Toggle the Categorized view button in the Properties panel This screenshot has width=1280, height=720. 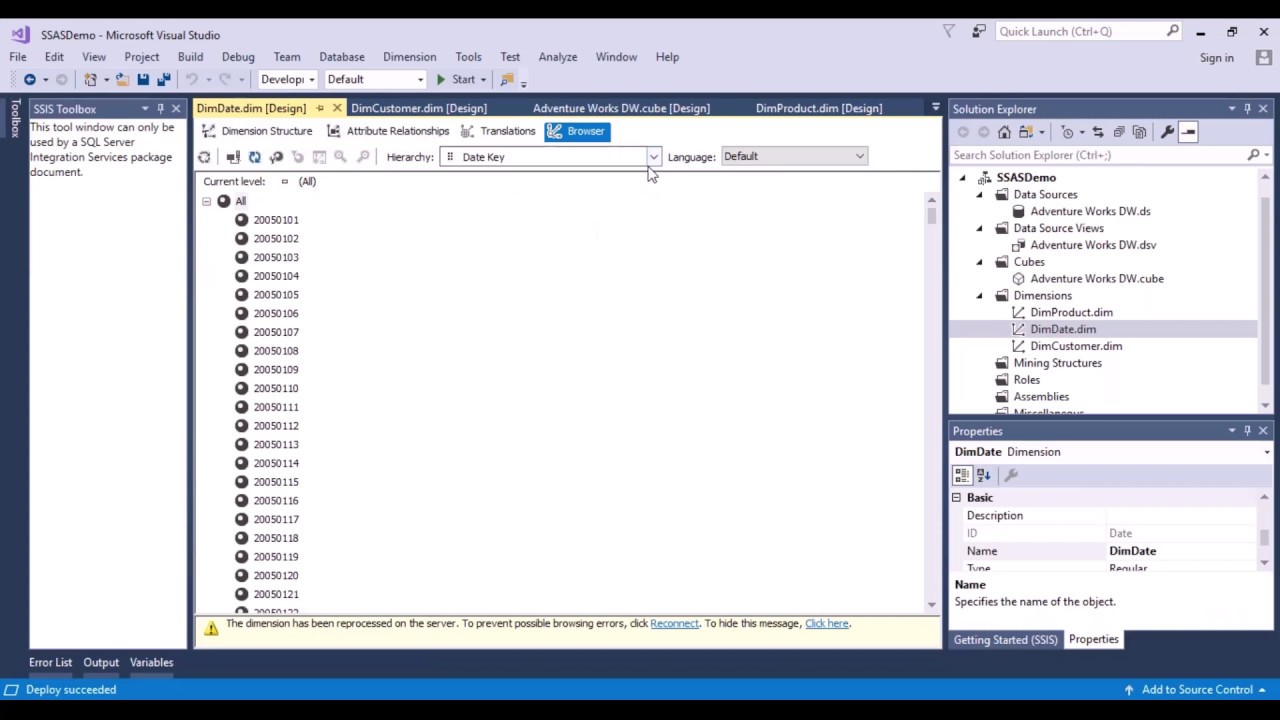pyautogui.click(x=962, y=476)
